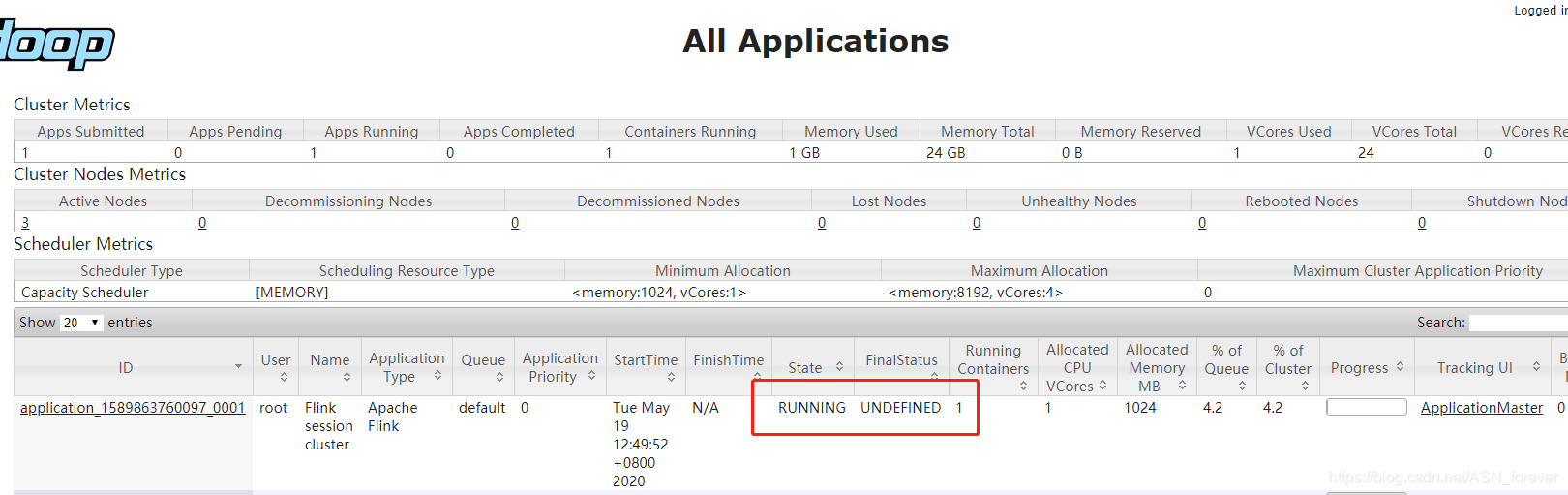
Task: Sort by ID column arrow
Action: pos(238,366)
